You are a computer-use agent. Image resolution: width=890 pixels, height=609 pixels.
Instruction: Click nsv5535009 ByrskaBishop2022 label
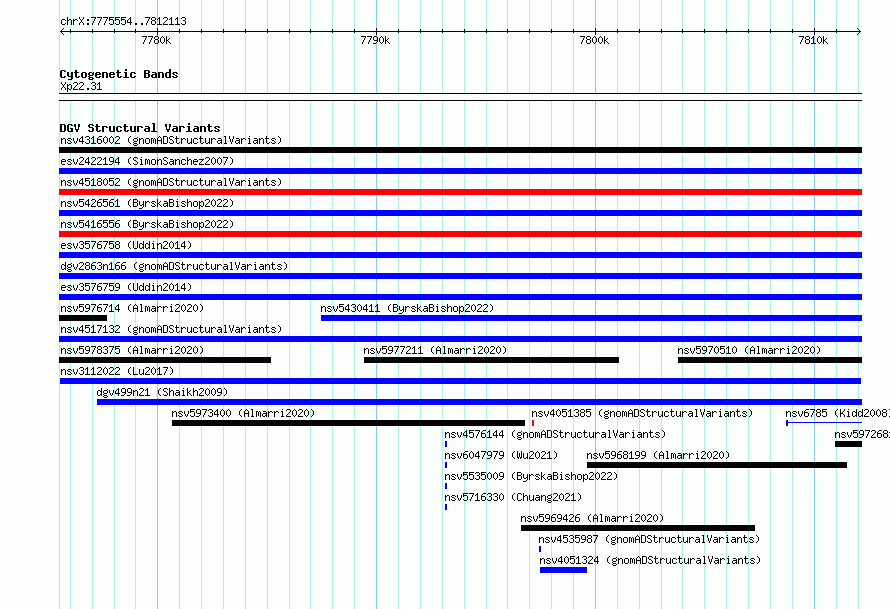point(531,476)
